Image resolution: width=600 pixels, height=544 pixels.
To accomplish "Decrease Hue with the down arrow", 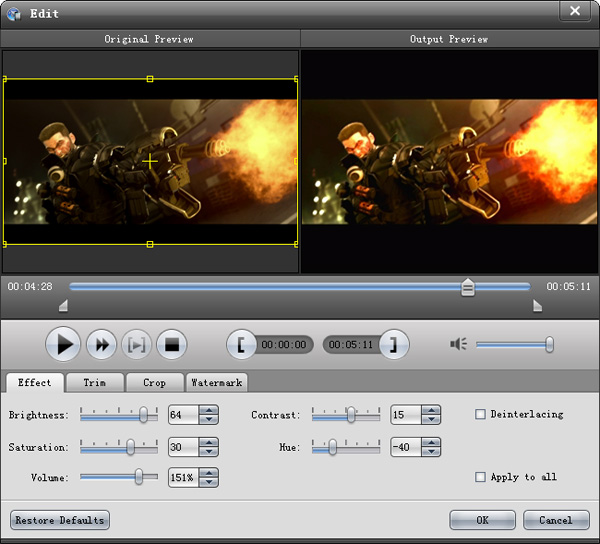I will (431, 451).
